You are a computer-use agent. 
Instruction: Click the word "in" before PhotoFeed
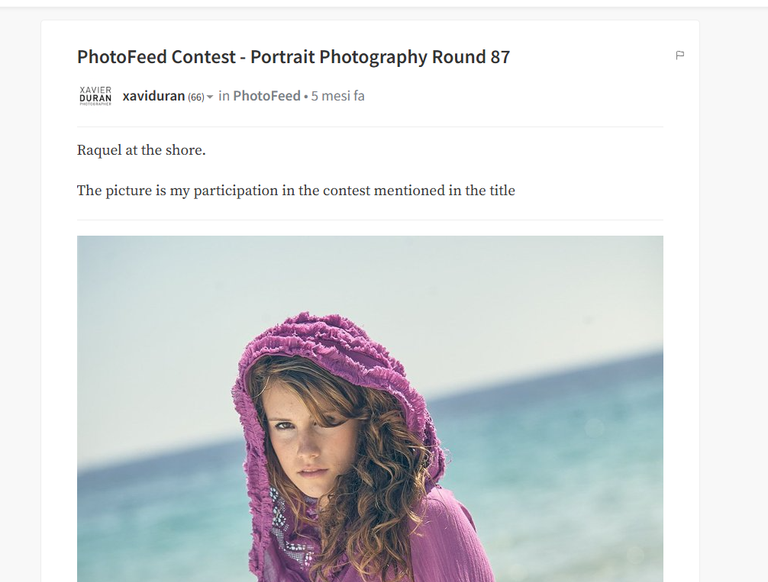point(224,96)
